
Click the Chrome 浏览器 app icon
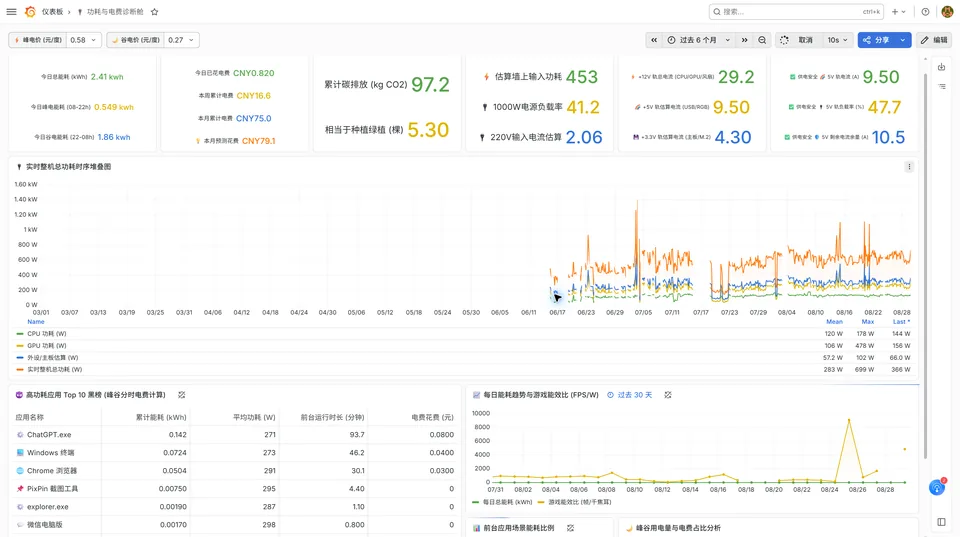click(20, 471)
